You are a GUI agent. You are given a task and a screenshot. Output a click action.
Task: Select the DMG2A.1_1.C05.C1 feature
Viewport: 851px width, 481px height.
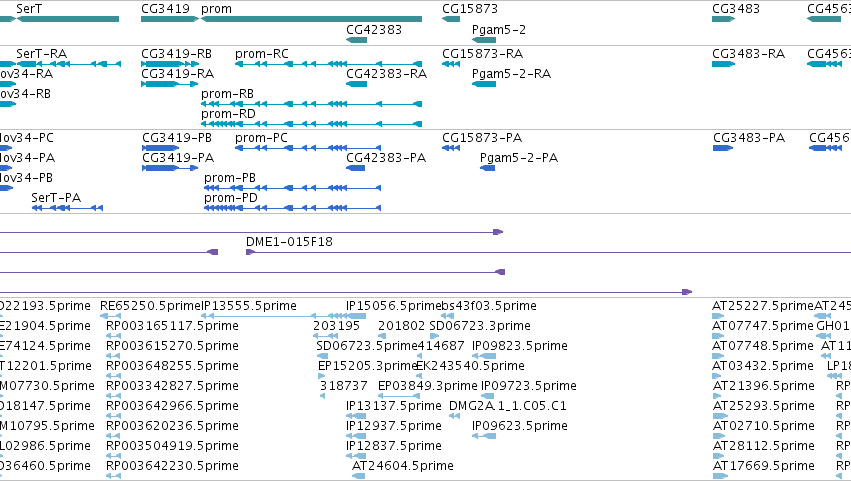[x=454, y=416]
